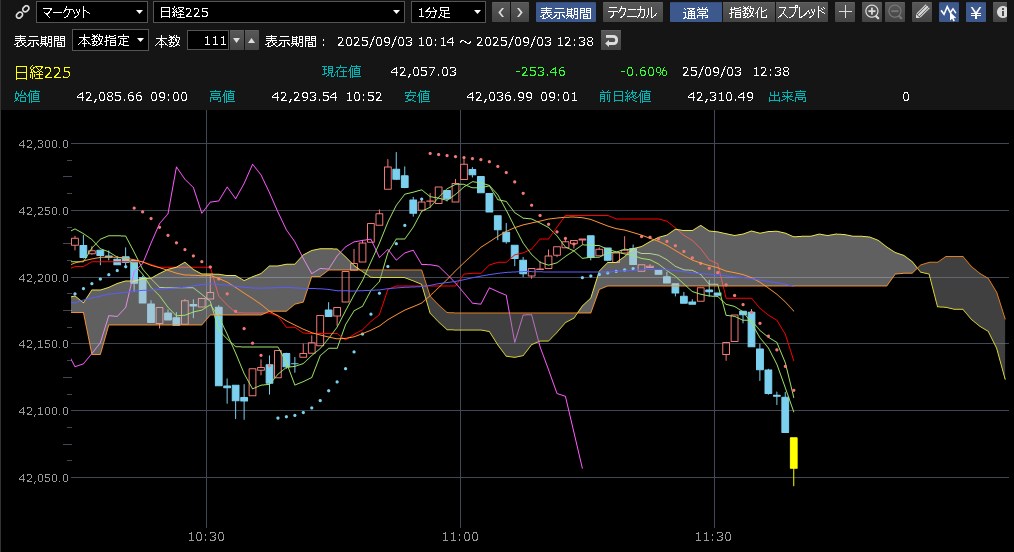Switch to スプレッド display mode
Image resolution: width=1014 pixels, height=552 pixels.
point(801,12)
